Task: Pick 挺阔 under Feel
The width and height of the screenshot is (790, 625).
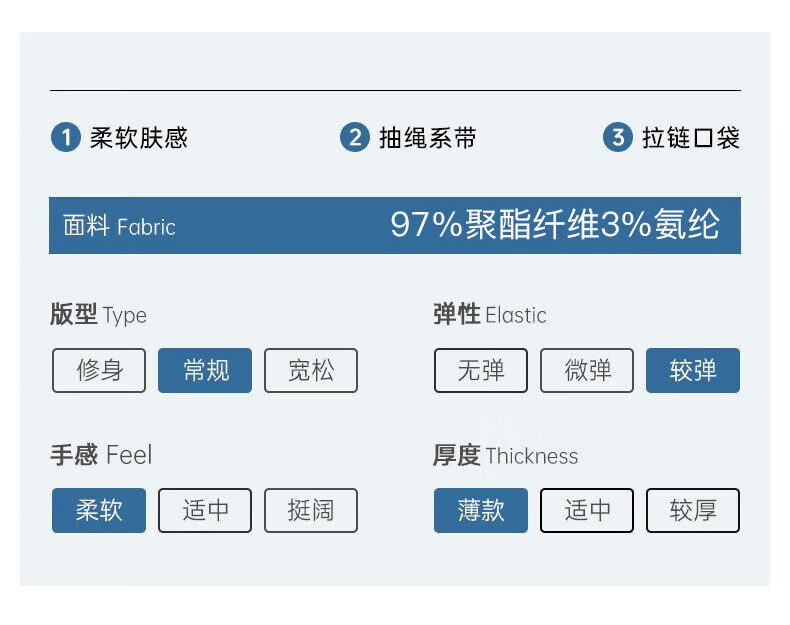Action: coord(311,510)
